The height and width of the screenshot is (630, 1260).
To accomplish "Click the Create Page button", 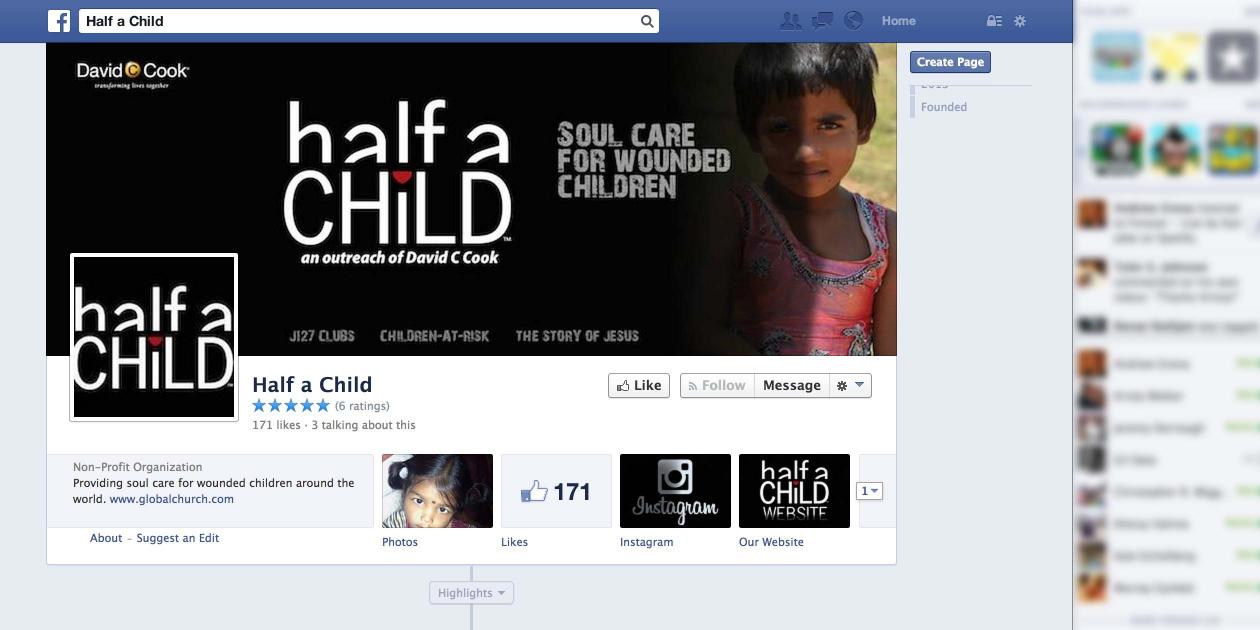I will (x=950, y=62).
